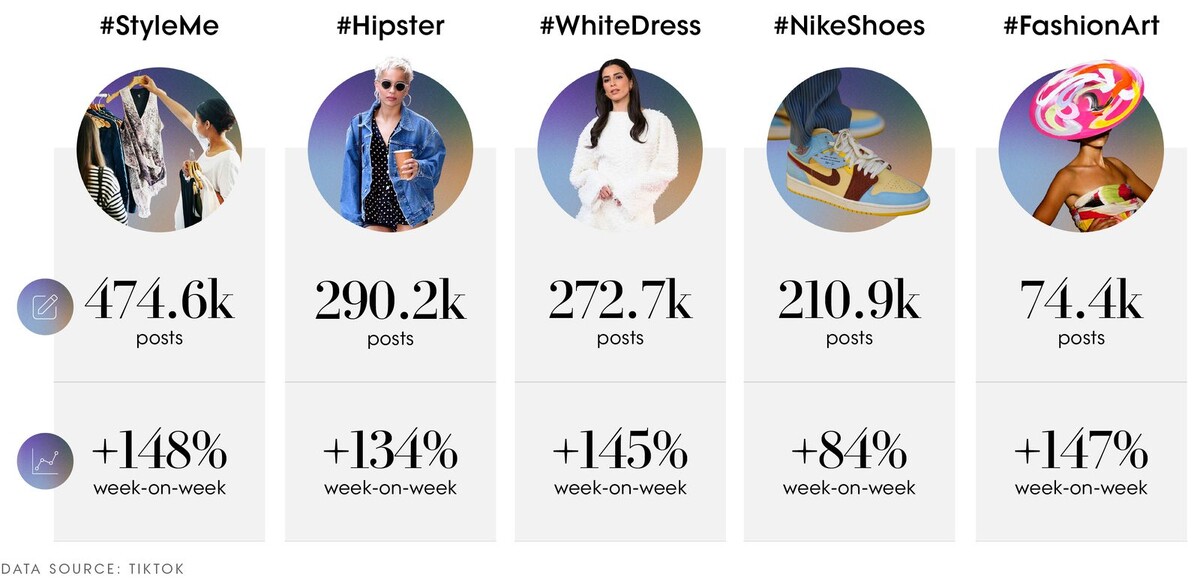
Task: Click the 74.4k posts figure
Action: 1081,312
